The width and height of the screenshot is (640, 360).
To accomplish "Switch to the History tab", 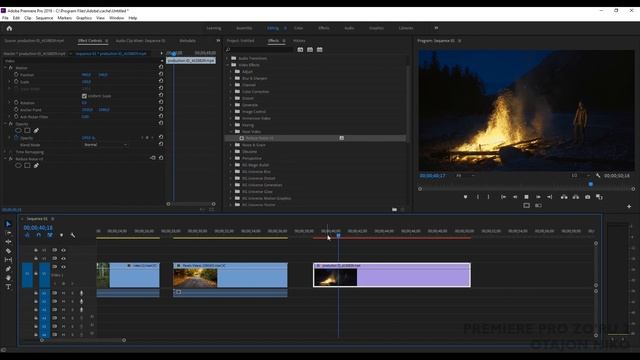I will click(299, 41).
